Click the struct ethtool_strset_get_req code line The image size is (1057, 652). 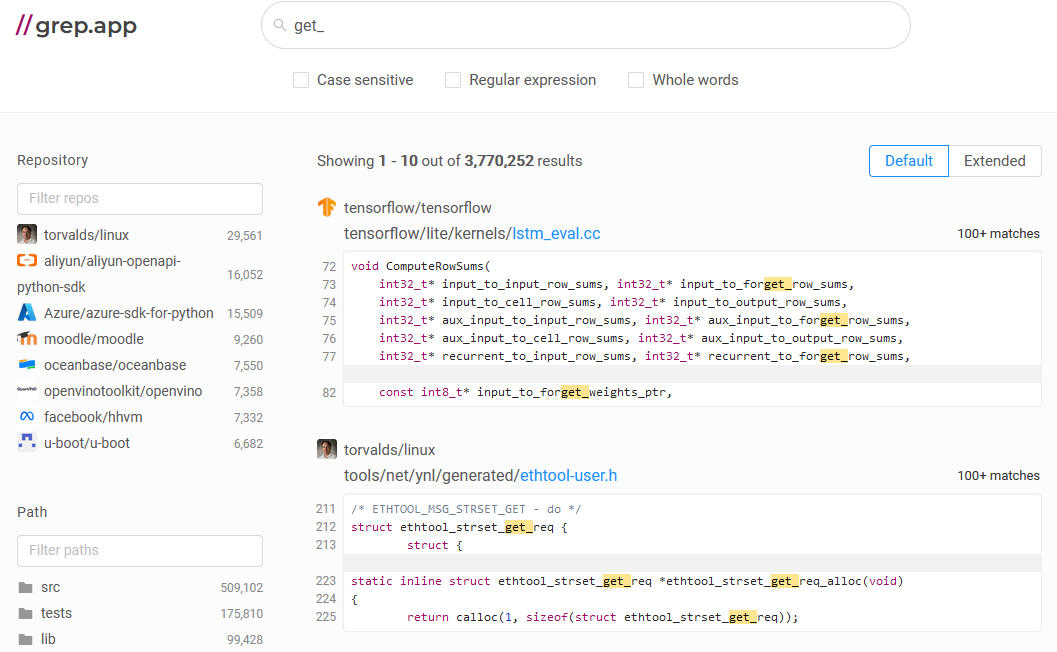pyautogui.click(x=459, y=527)
